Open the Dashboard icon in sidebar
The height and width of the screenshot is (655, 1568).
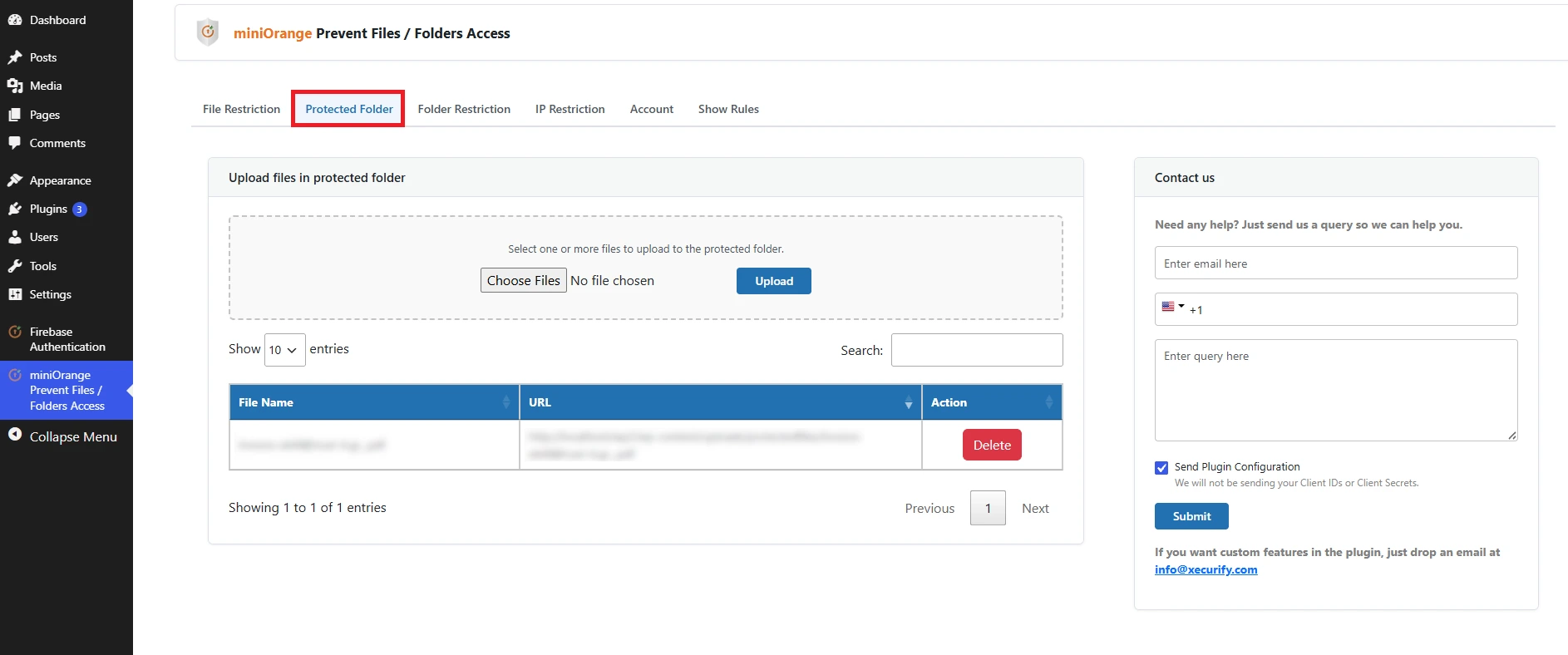(15, 20)
